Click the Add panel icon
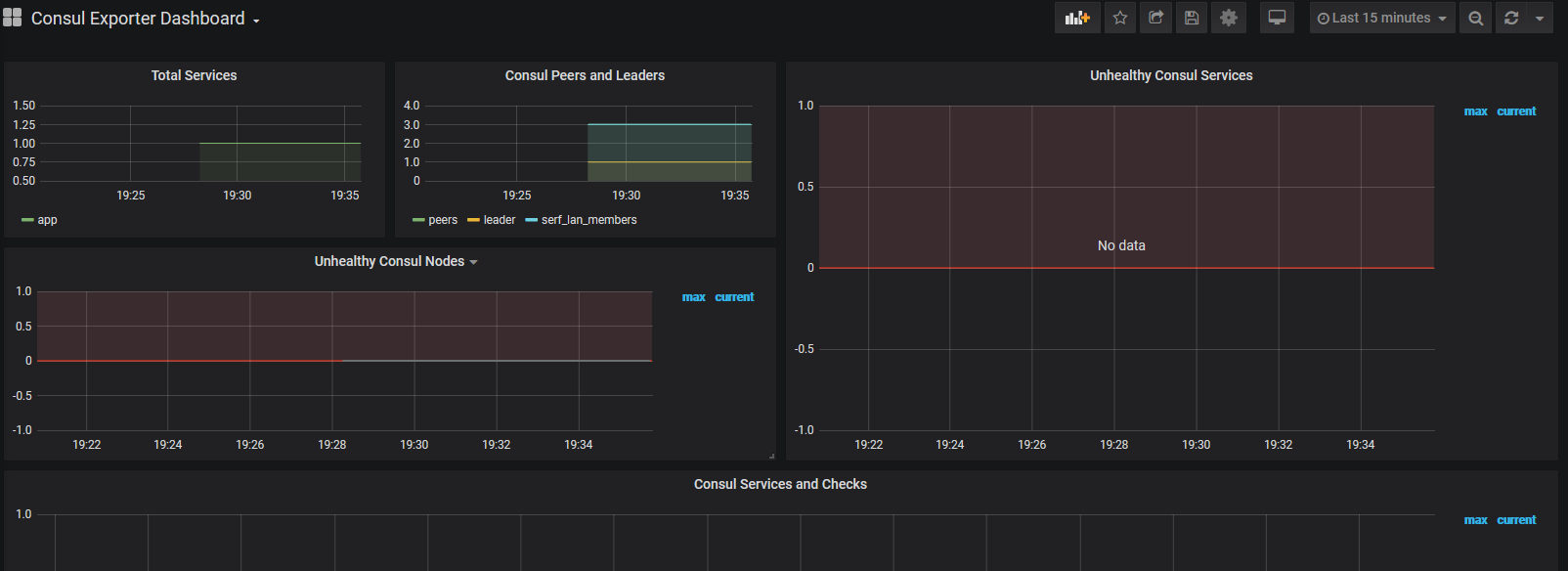The image size is (1568, 571). click(x=1077, y=18)
